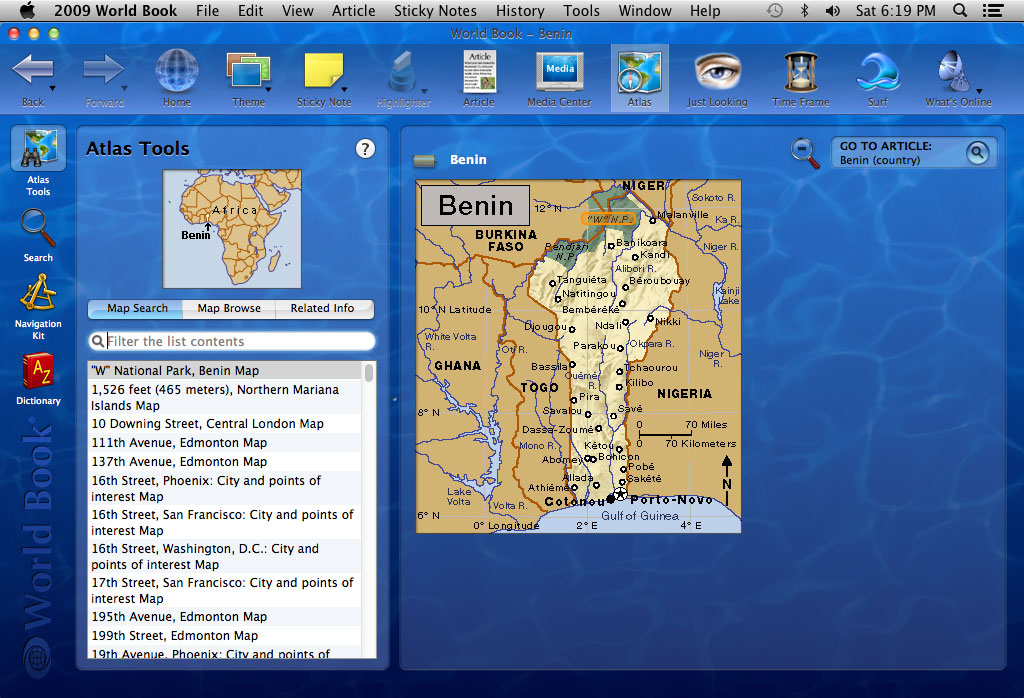
Task: Click the Back arrow toolbar icon
Action: 32,70
